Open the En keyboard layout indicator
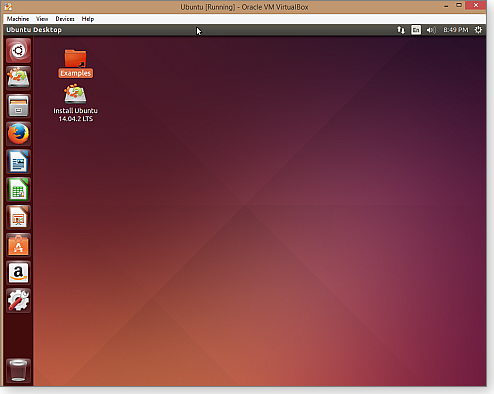This screenshot has width=494, height=394. point(416,30)
